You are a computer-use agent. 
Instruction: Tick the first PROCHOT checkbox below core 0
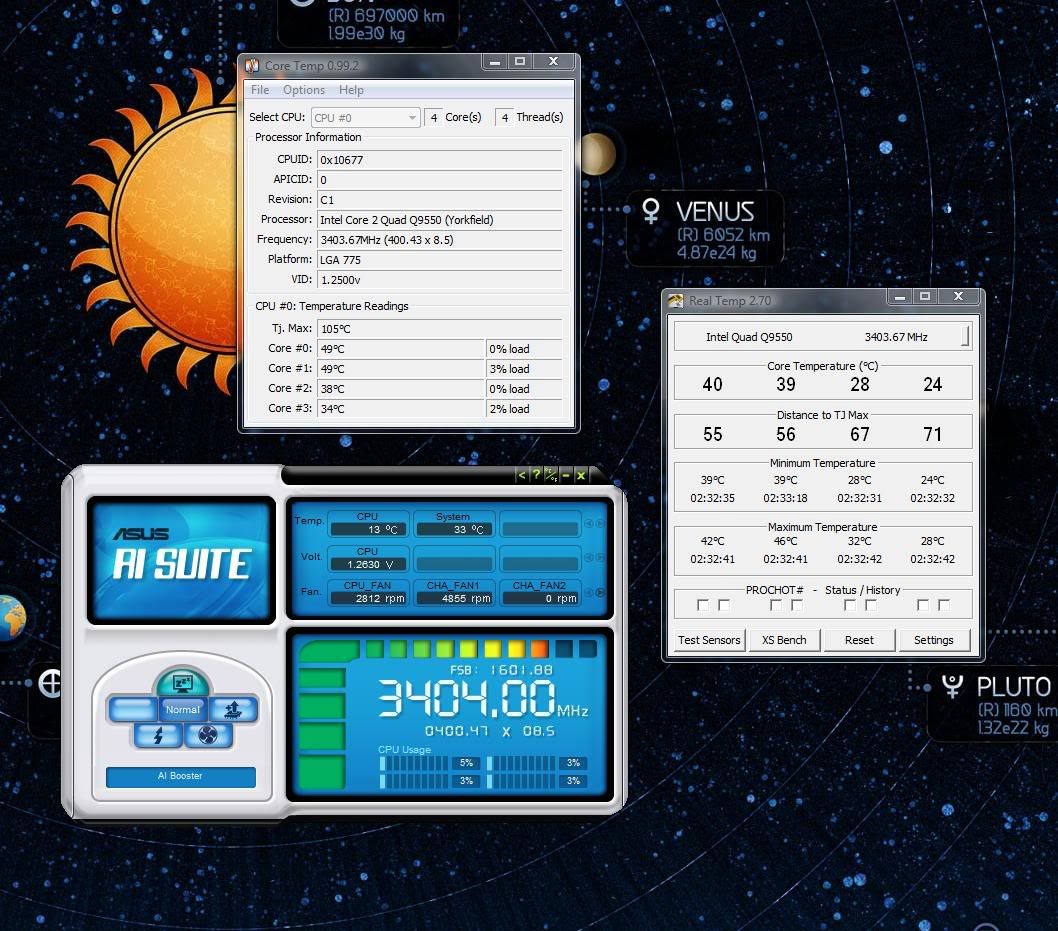[703, 605]
